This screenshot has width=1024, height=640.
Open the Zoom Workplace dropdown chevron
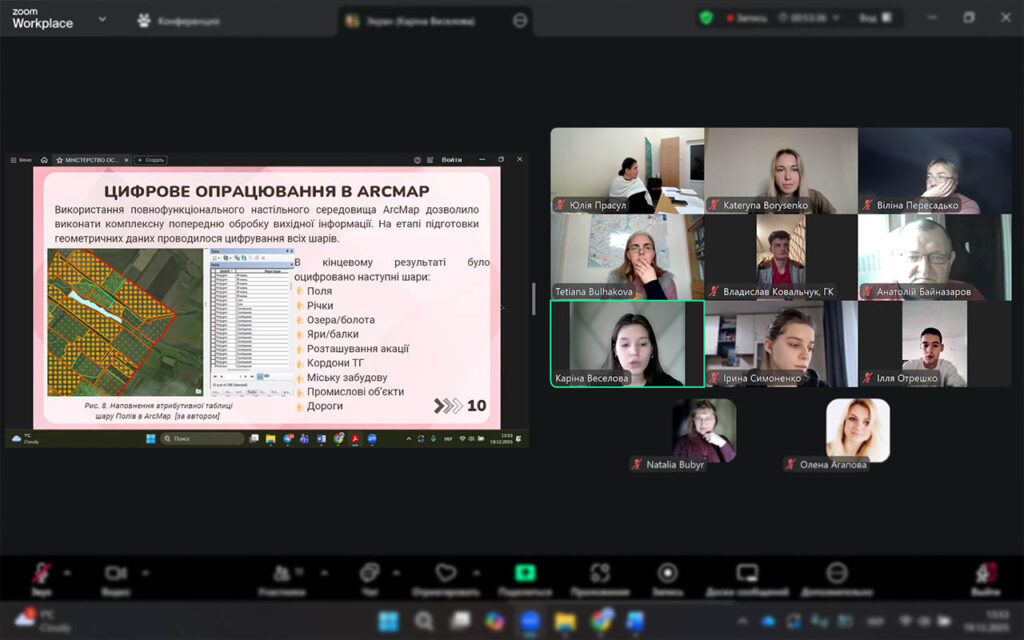102,18
